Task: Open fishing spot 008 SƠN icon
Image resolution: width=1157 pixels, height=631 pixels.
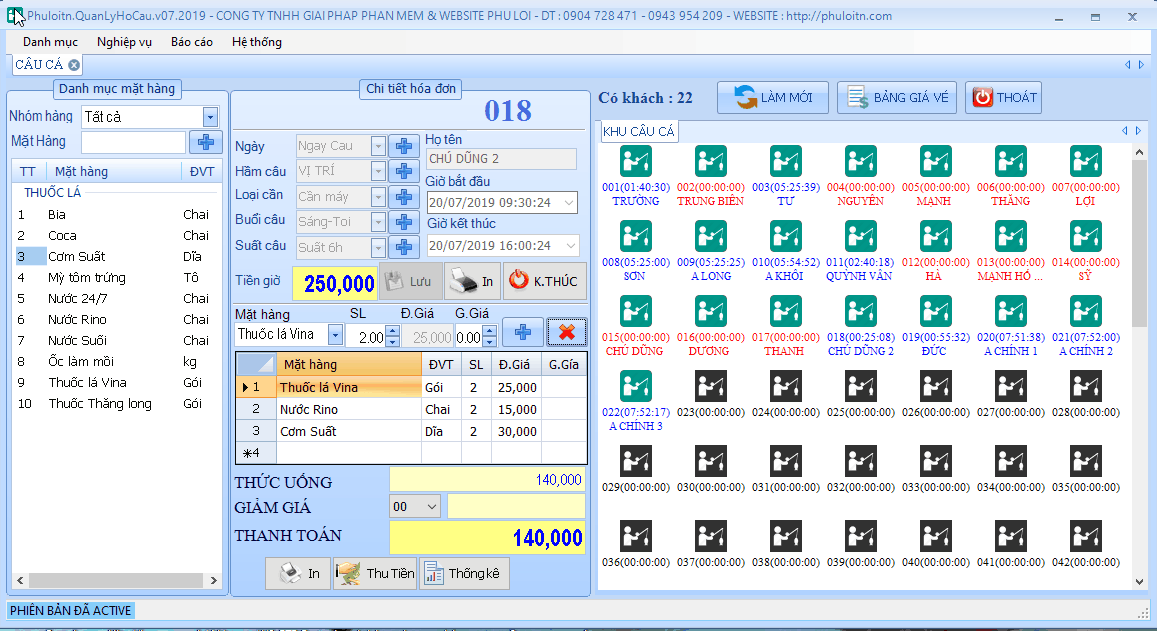Action: 635,236
